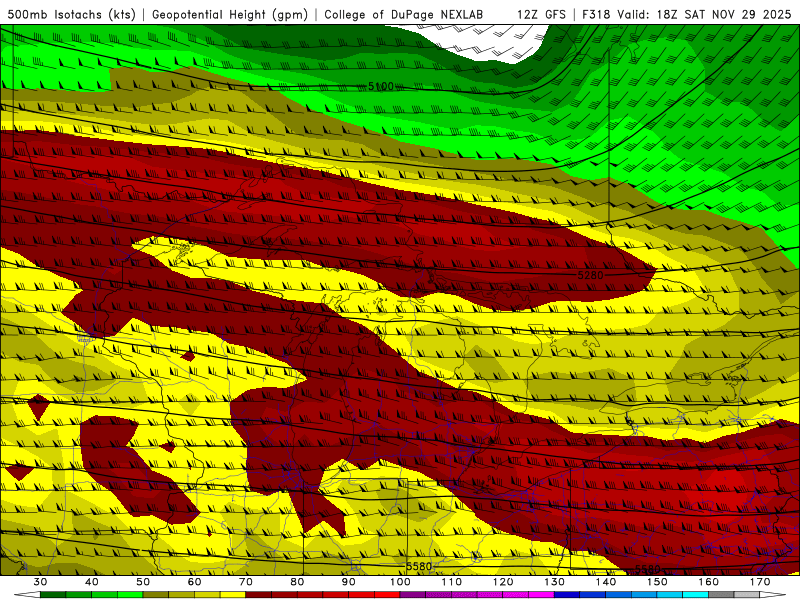Click the 130 value on the color scale
This screenshot has height=600, width=800.
(555, 582)
